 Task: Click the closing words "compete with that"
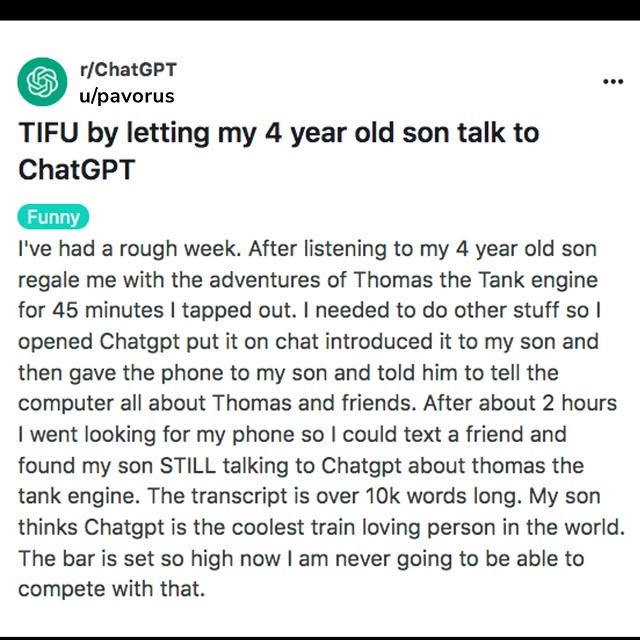pos(111,589)
